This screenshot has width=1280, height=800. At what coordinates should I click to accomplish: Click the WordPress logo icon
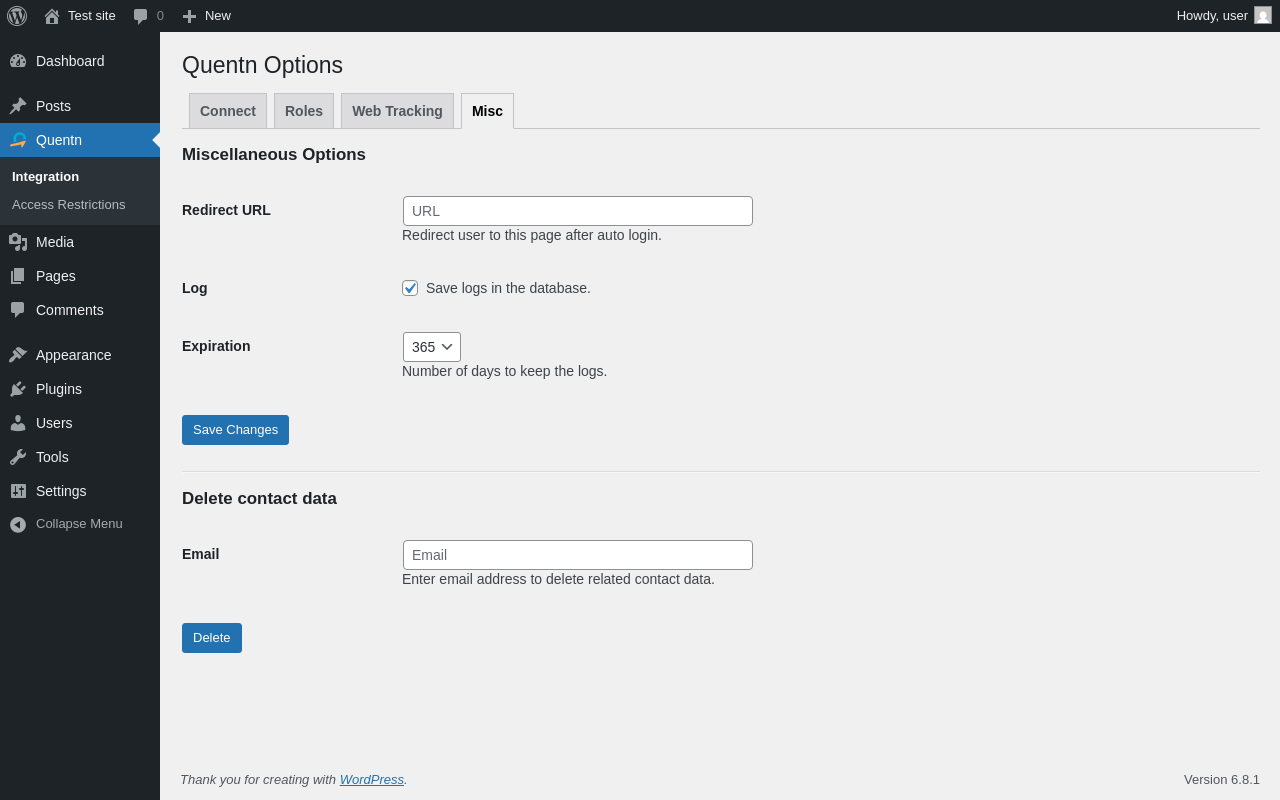tap(17, 16)
